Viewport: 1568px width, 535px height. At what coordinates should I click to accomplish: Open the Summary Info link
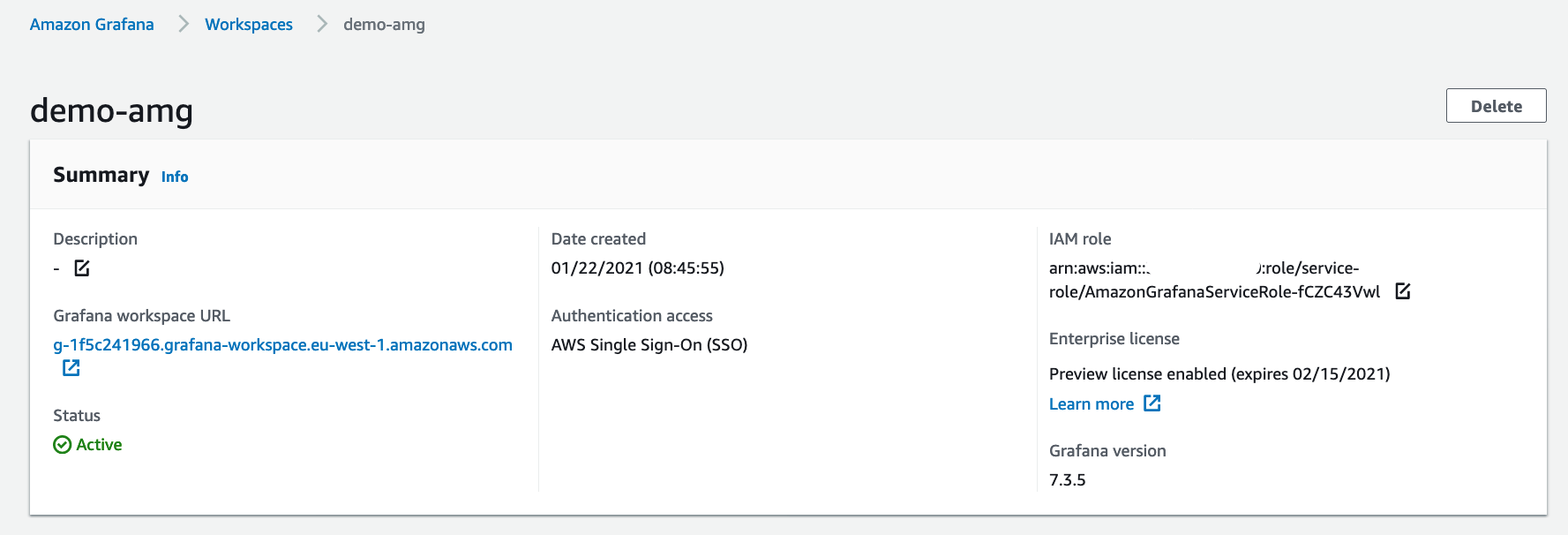[175, 177]
